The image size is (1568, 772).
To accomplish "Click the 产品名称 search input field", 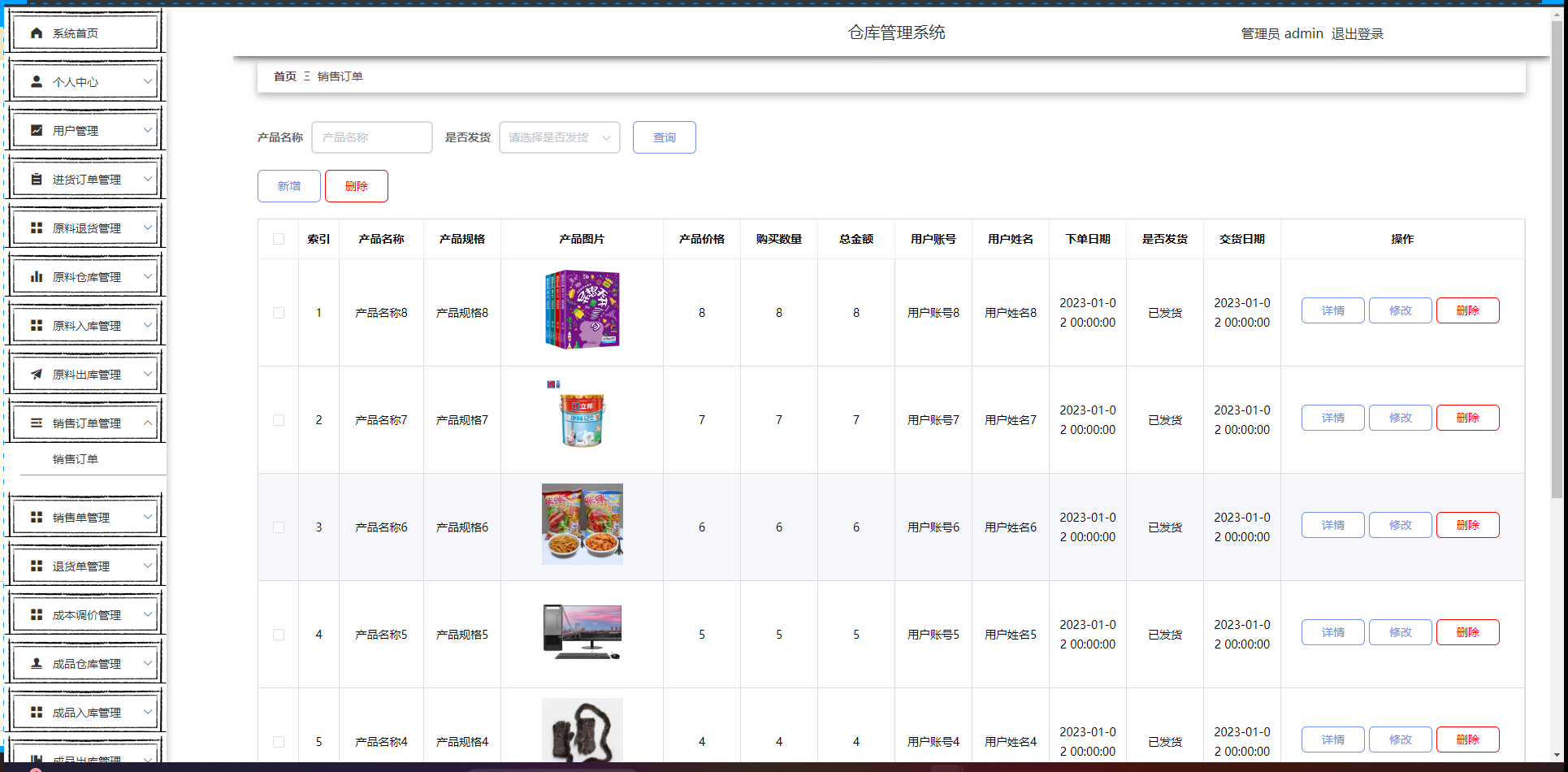I will click(372, 137).
